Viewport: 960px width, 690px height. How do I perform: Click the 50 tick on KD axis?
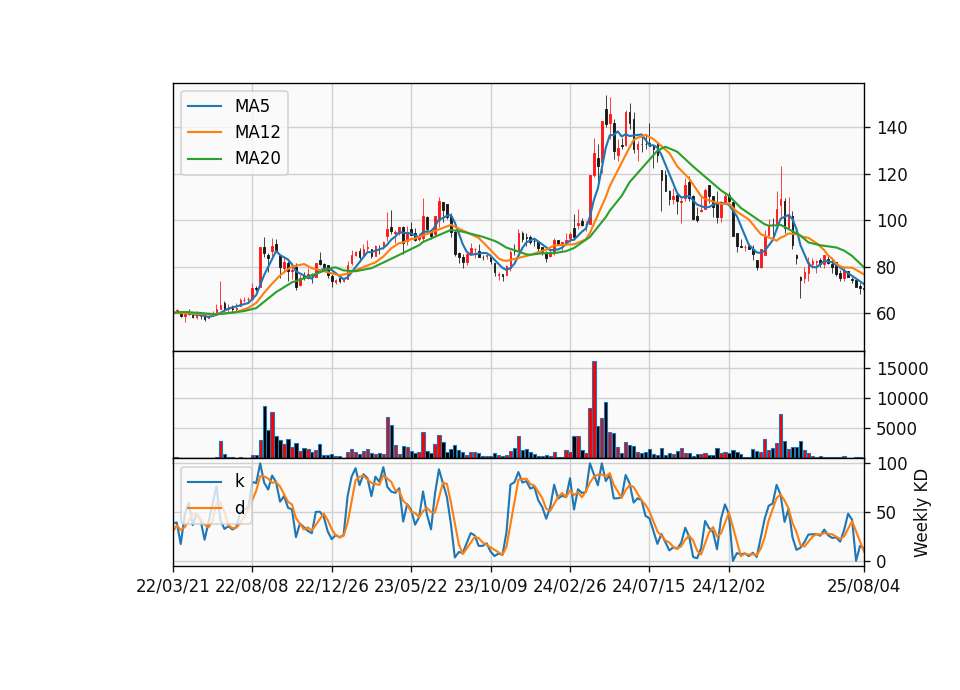887,512
